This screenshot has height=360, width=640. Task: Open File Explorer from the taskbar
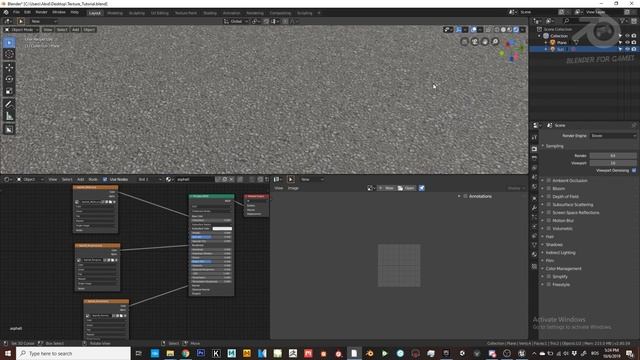click(x=170, y=353)
